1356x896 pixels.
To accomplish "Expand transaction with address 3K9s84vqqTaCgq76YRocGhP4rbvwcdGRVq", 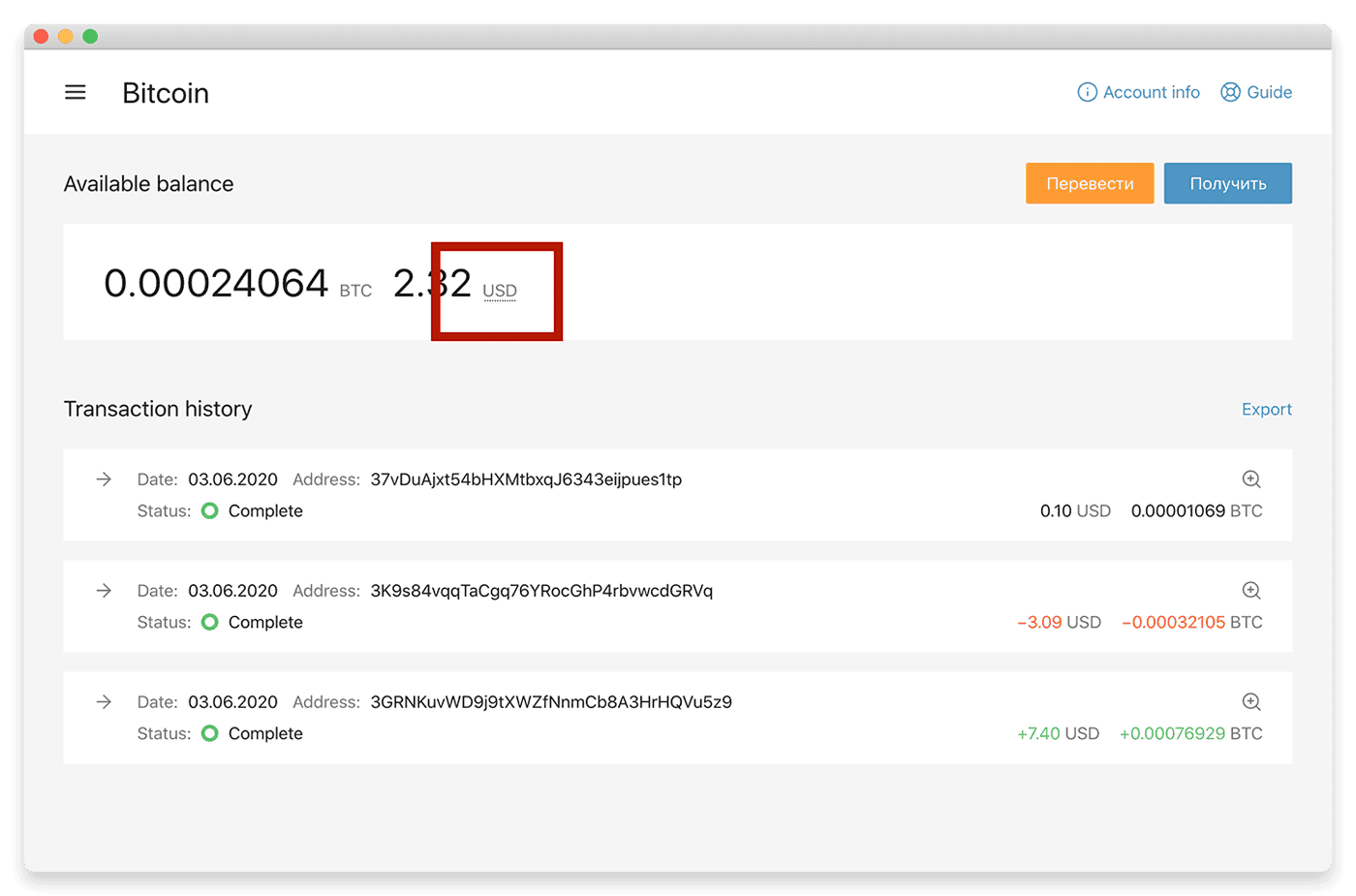I will coord(104,590).
